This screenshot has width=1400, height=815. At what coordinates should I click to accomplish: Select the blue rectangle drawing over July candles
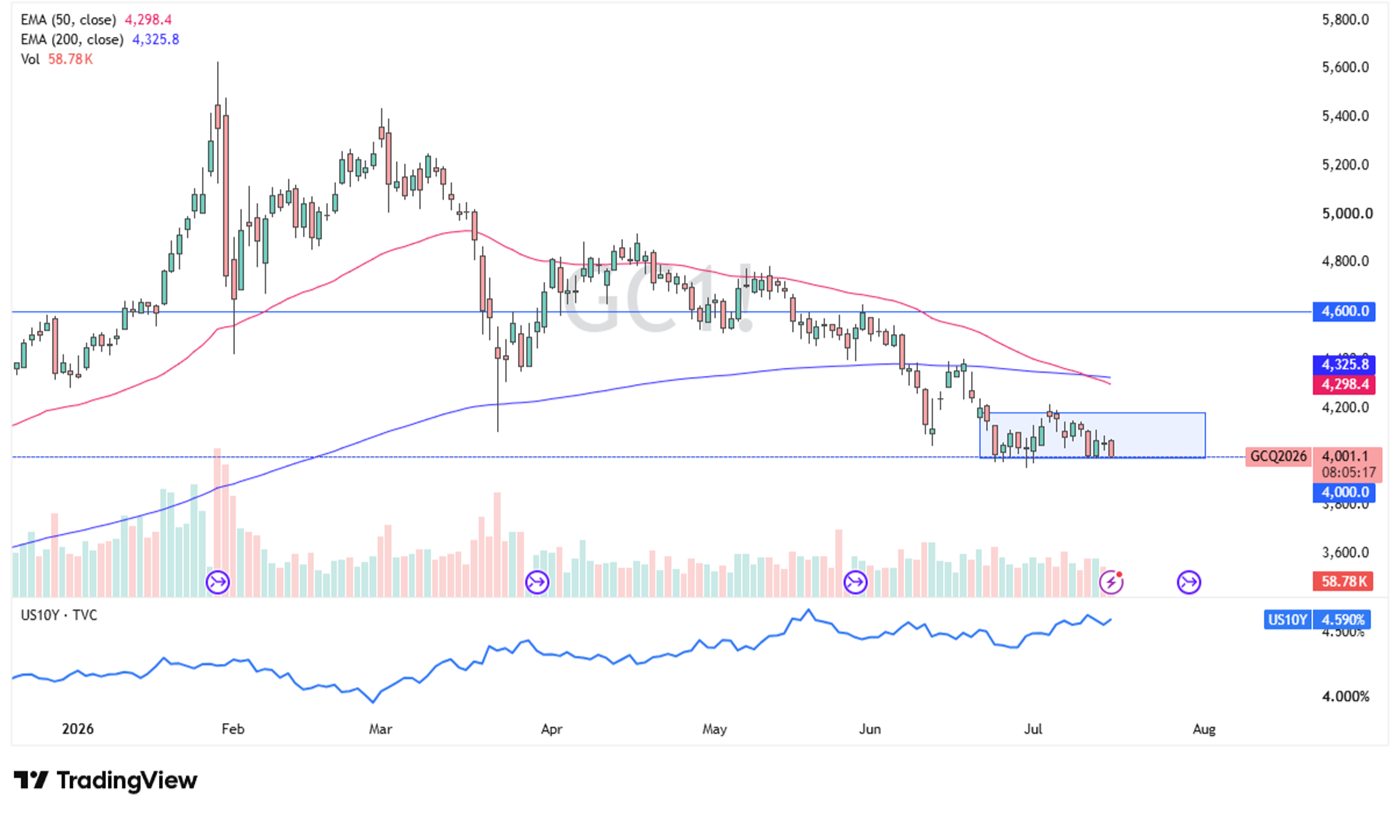(1092, 435)
